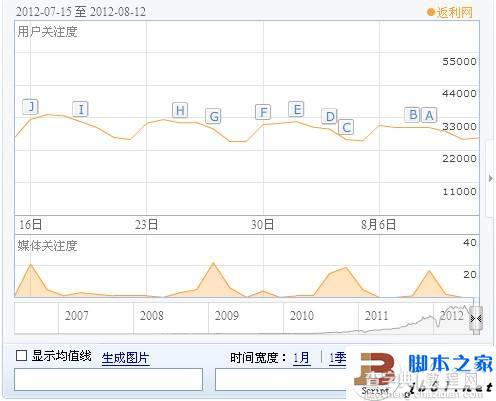Click the 44000 axis value
496x401 pixels.
459,93
